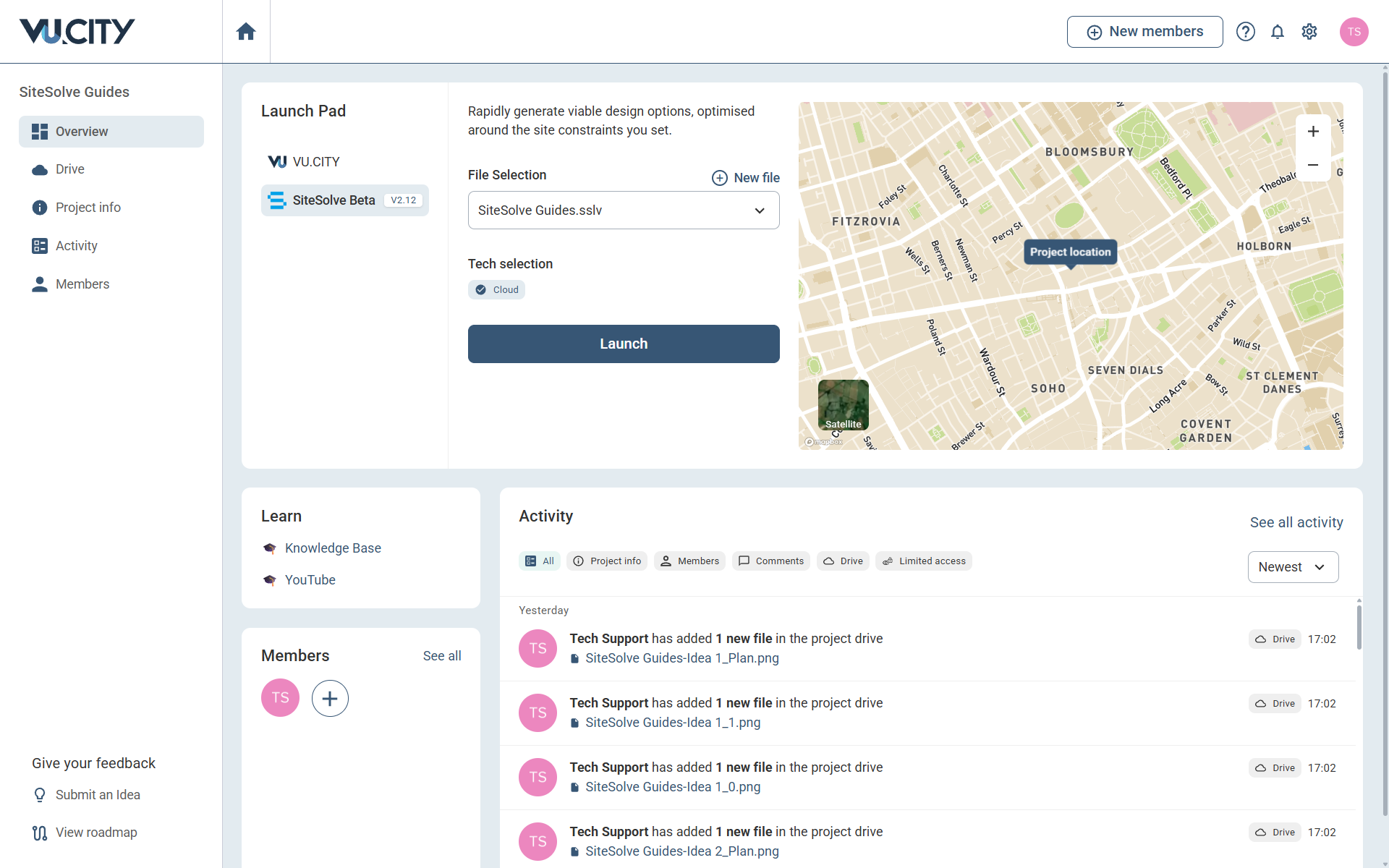Viewport: 1389px width, 868px height.
Task: Switch map to Satellite thumbnail view
Action: click(x=844, y=405)
